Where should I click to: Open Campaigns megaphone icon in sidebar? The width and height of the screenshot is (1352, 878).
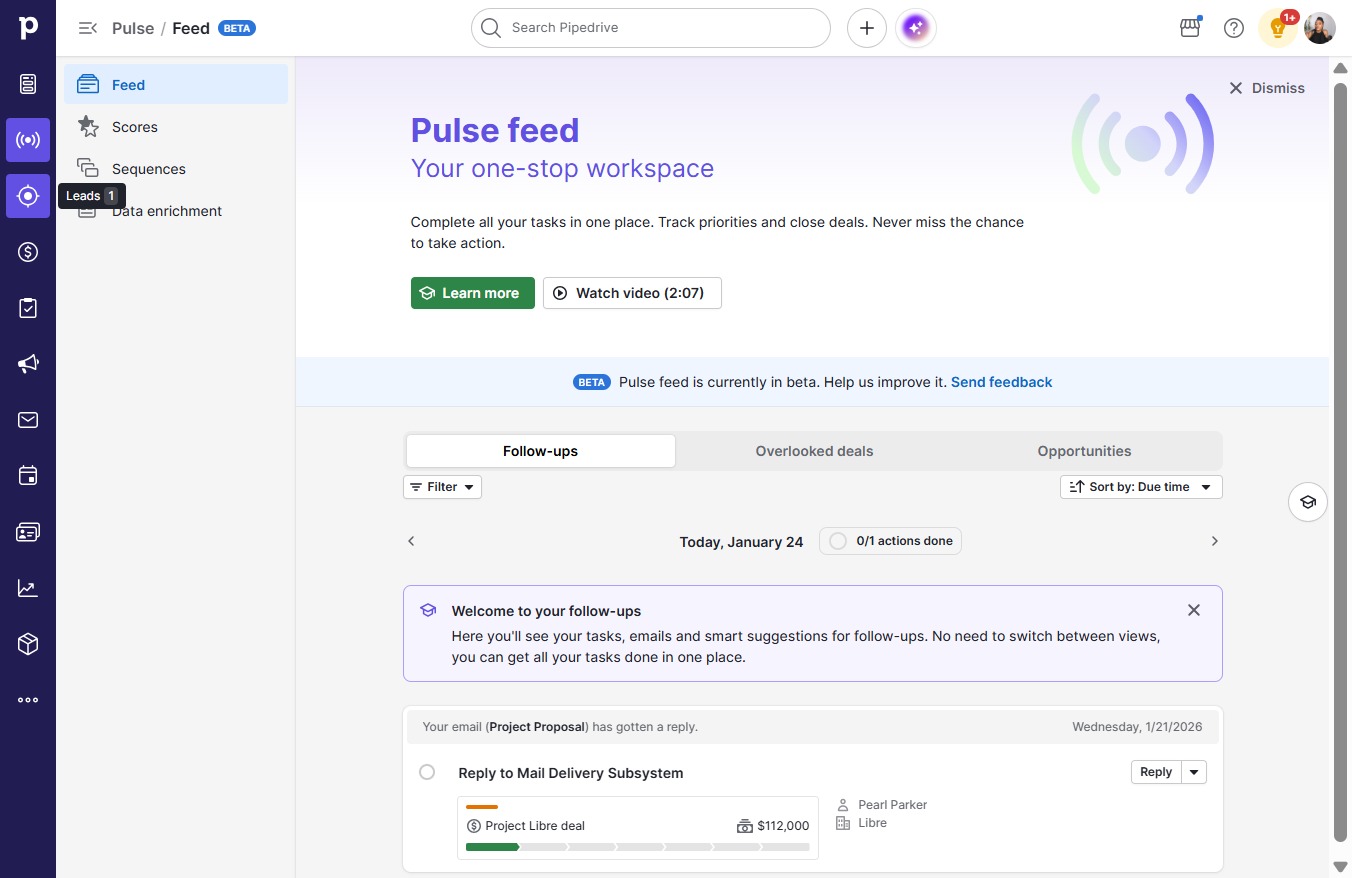(x=28, y=364)
